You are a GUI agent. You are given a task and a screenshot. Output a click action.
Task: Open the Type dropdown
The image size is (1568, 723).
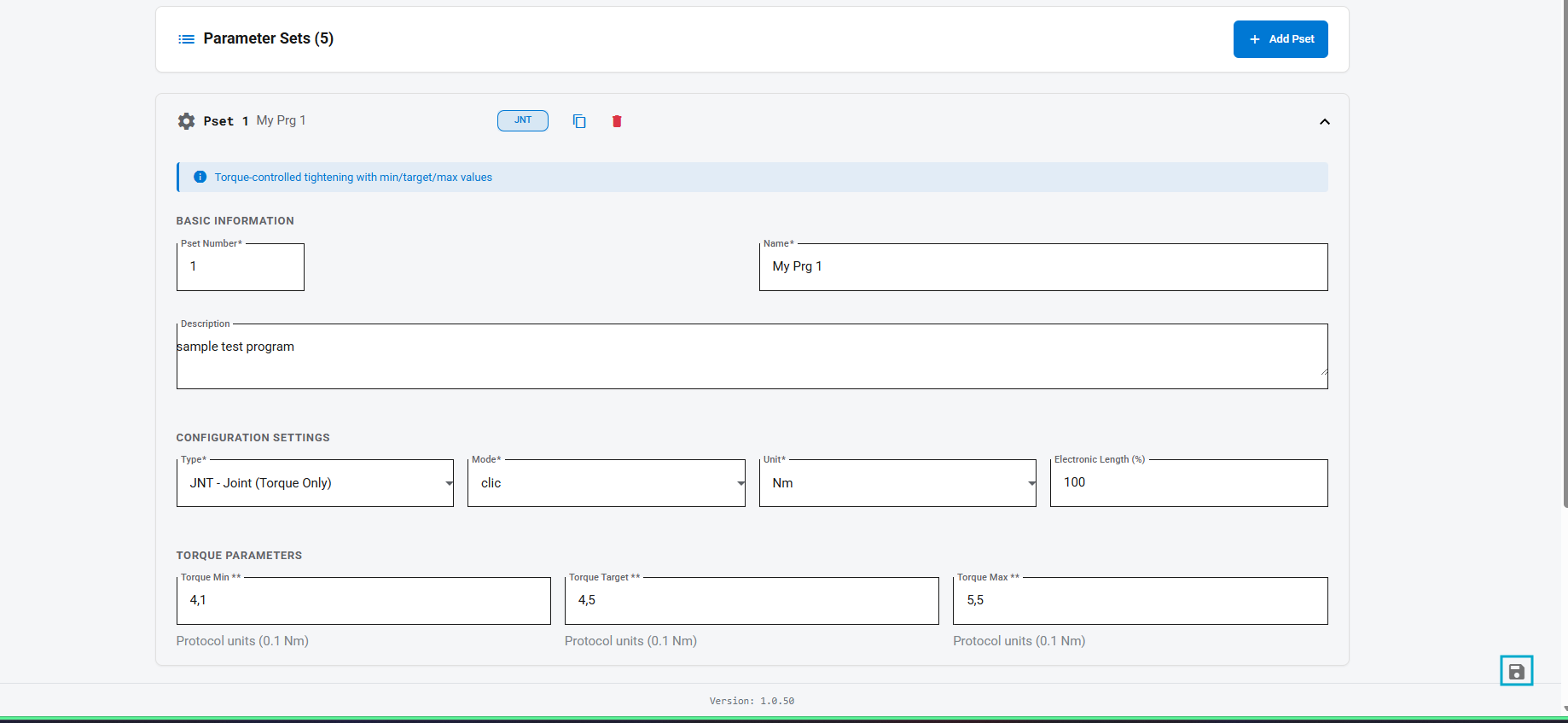[x=315, y=483]
